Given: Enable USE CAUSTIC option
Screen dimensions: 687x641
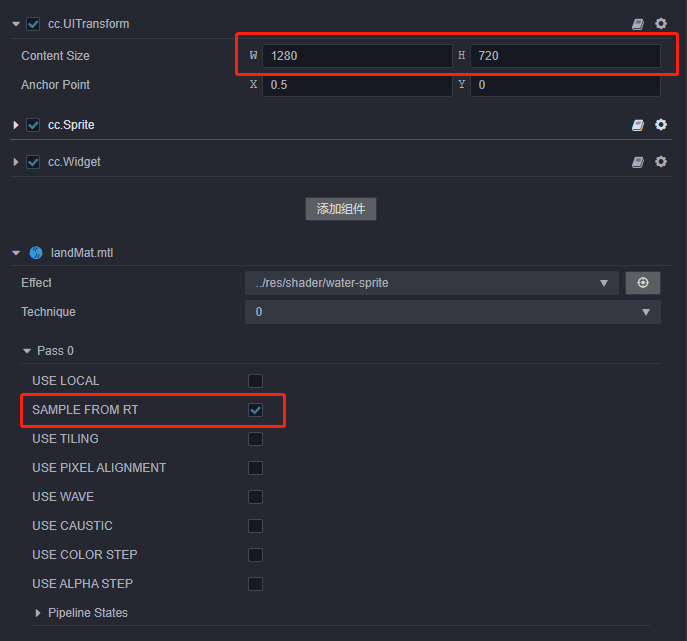Looking at the screenshot, I should tap(255, 526).
